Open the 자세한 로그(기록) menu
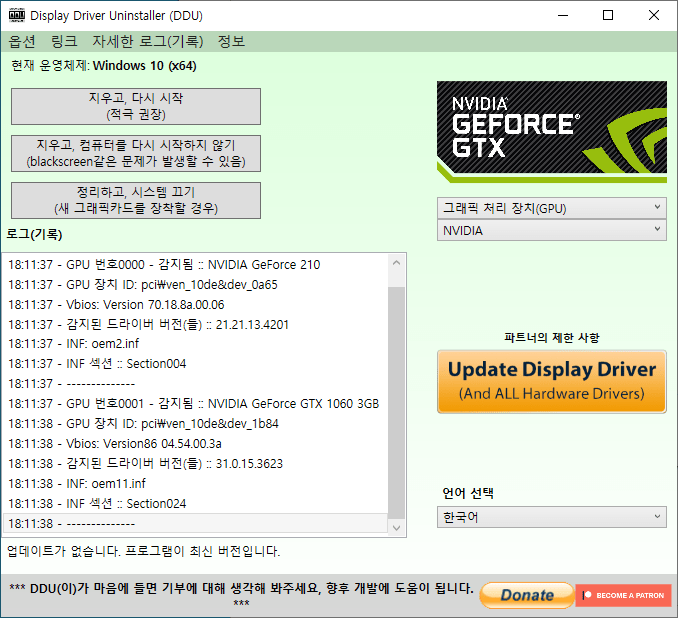 click(x=147, y=41)
